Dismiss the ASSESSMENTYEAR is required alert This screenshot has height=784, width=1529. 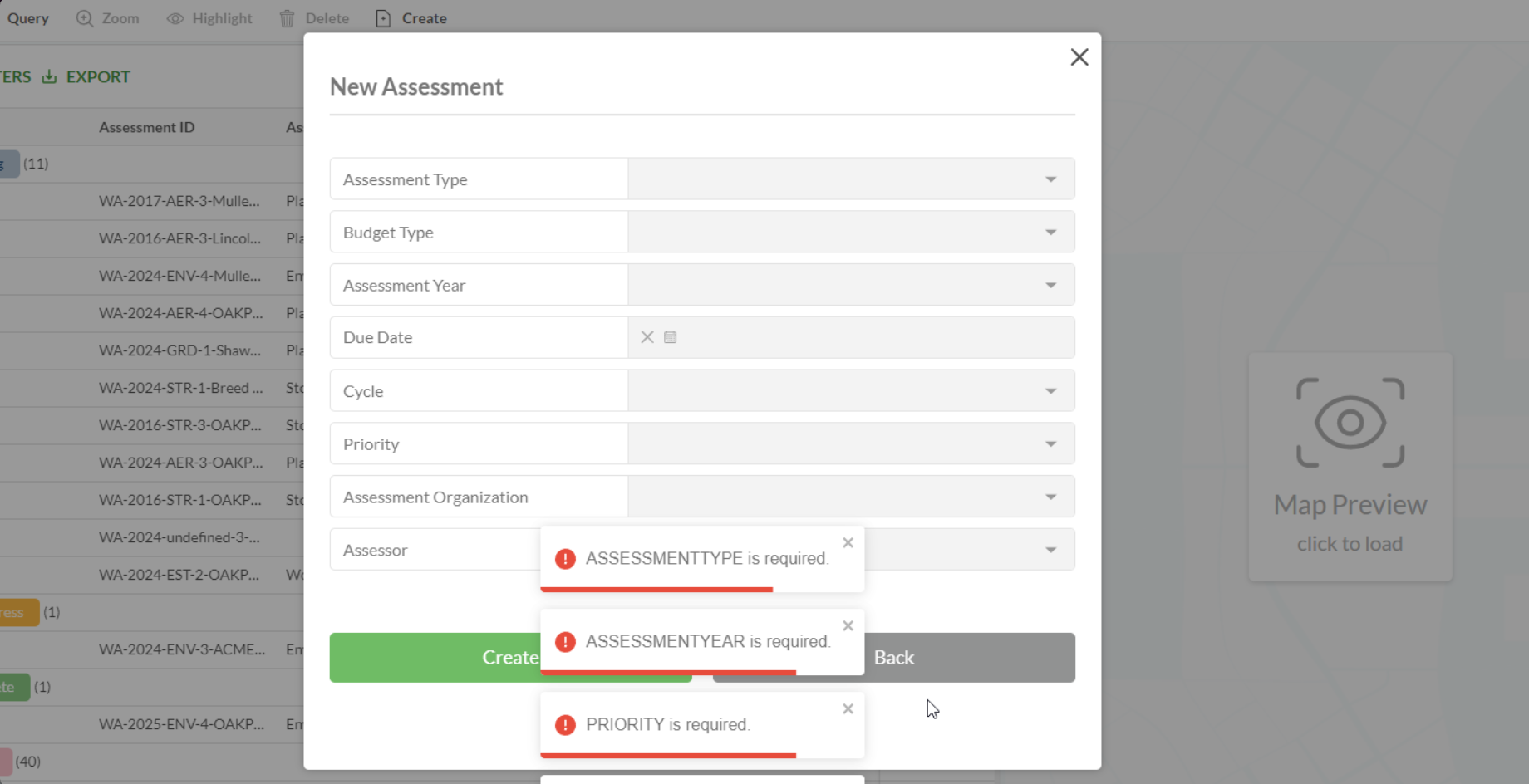[848, 625]
